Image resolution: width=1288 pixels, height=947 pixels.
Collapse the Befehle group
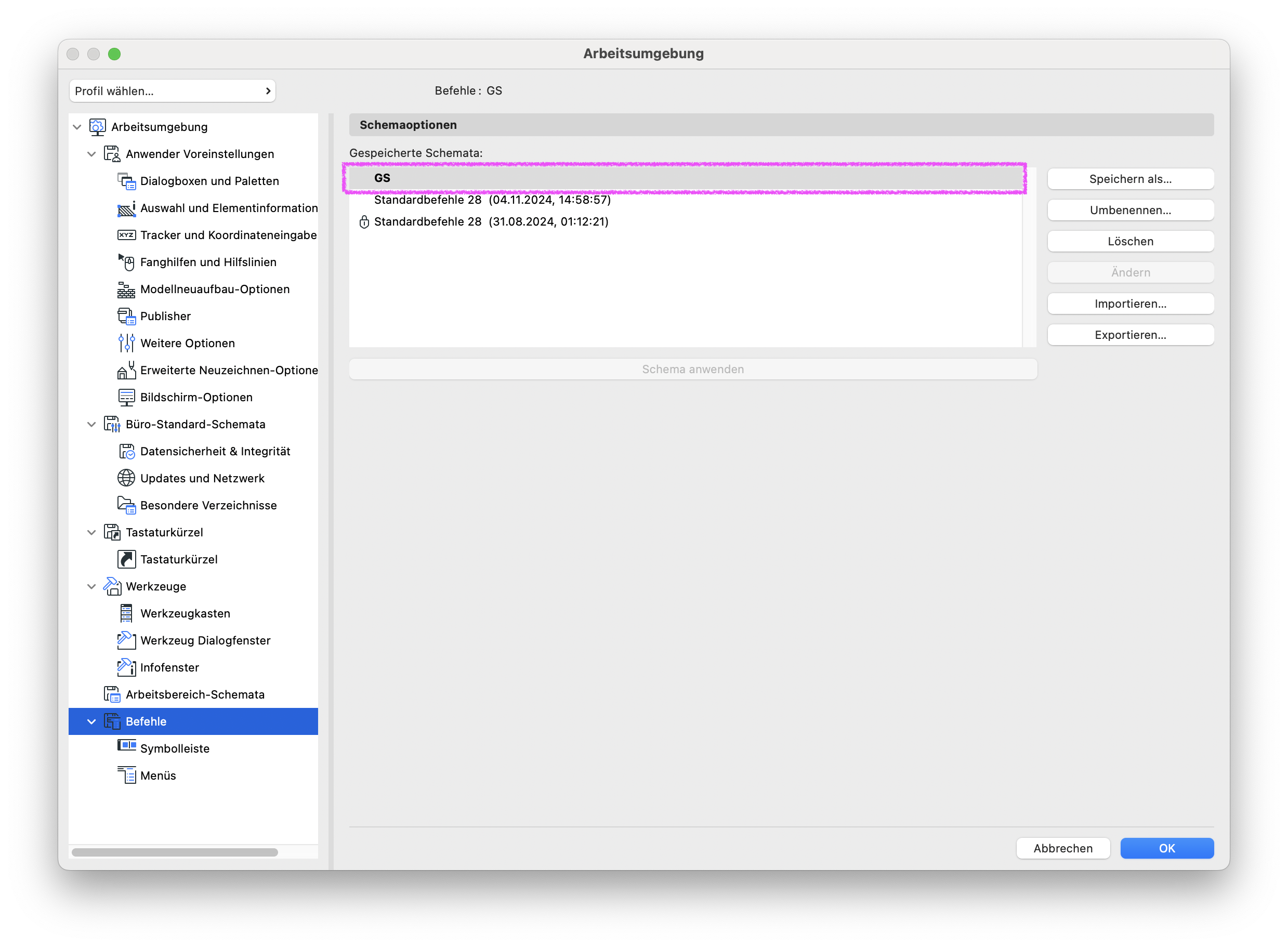(91, 721)
